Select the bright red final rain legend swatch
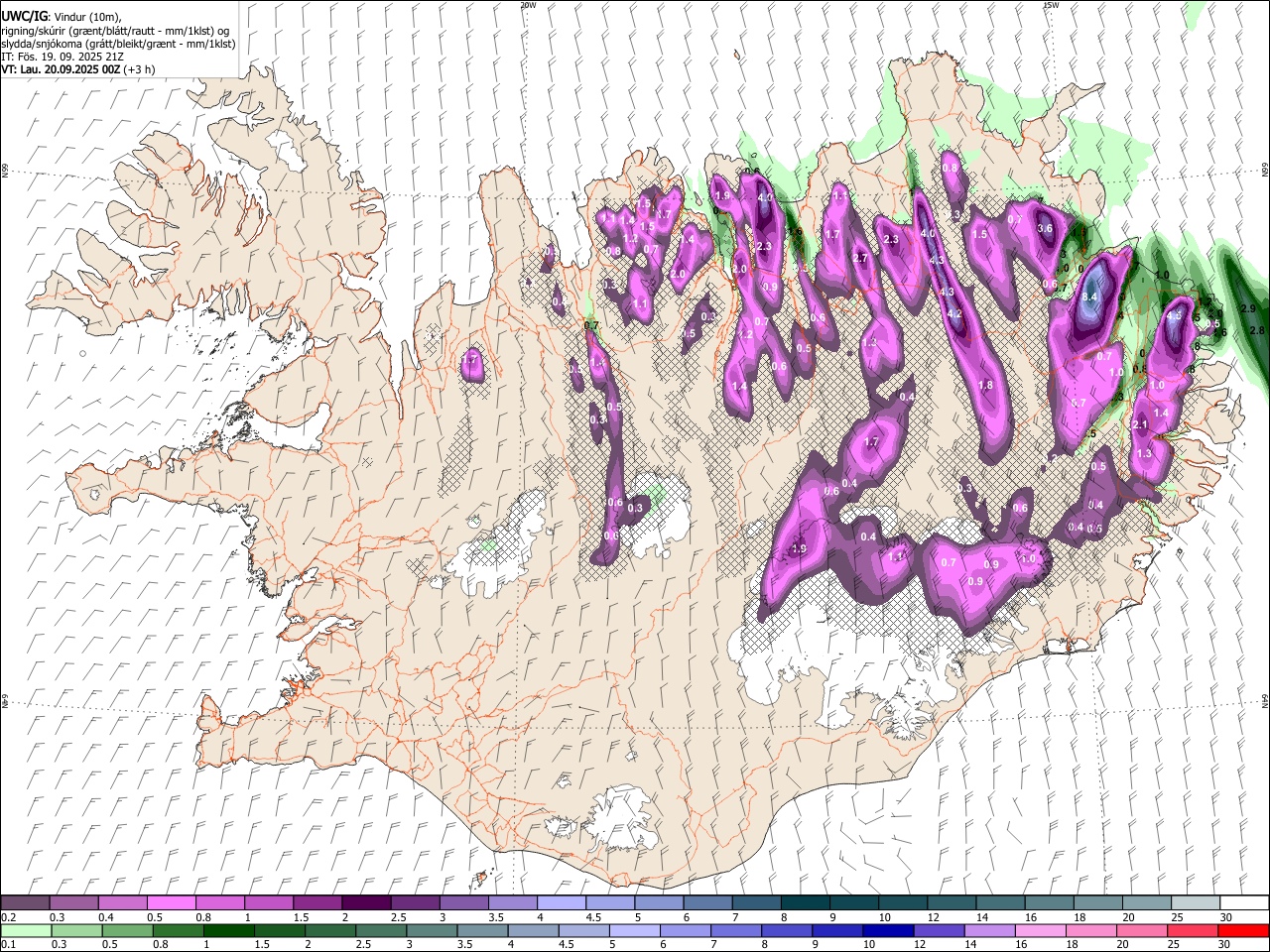The height and width of the screenshot is (952, 1270). [1241, 930]
